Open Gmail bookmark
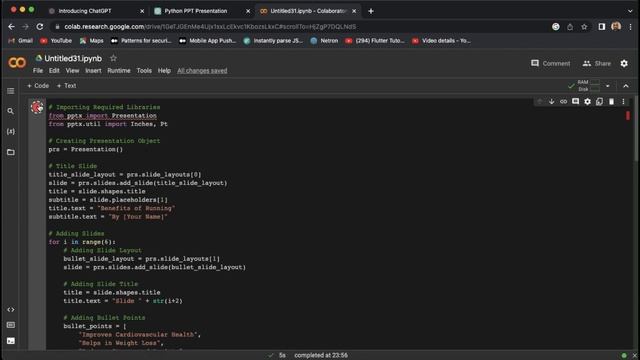This screenshot has width=640, height=360. (20, 40)
